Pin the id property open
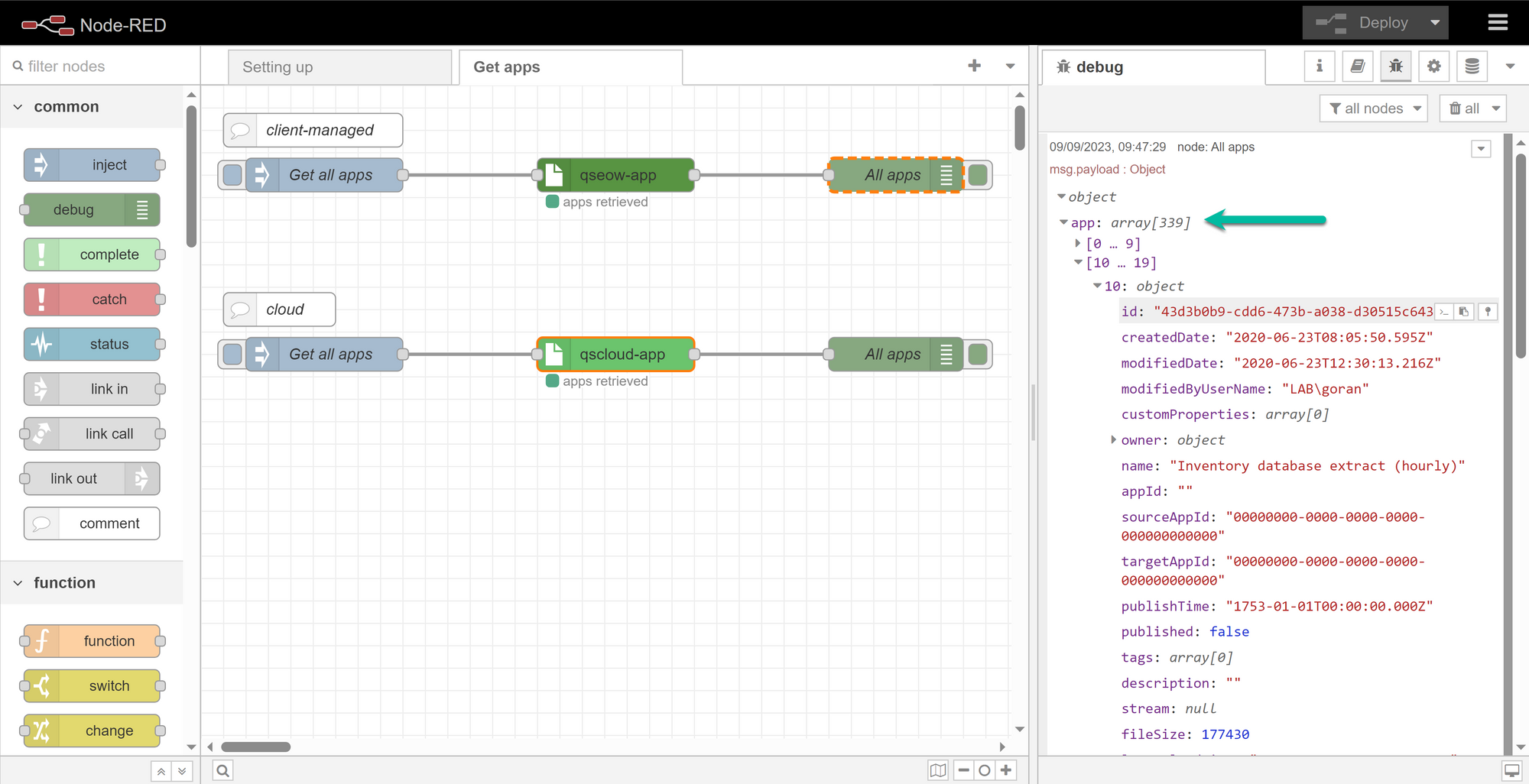The width and height of the screenshot is (1529, 784). [1488, 312]
